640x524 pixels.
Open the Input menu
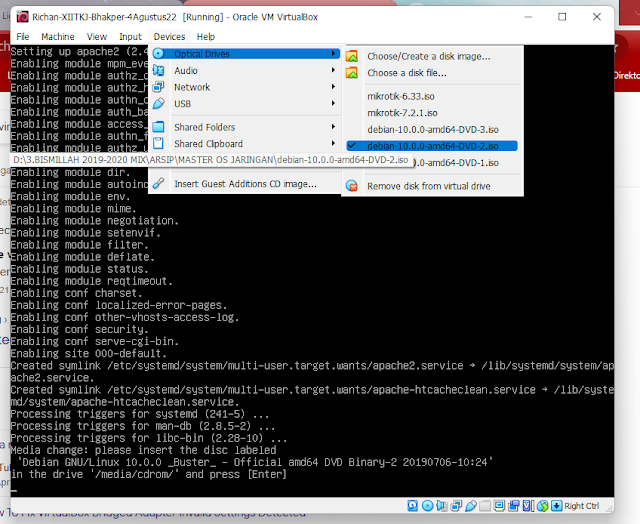[x=130, y=37]
